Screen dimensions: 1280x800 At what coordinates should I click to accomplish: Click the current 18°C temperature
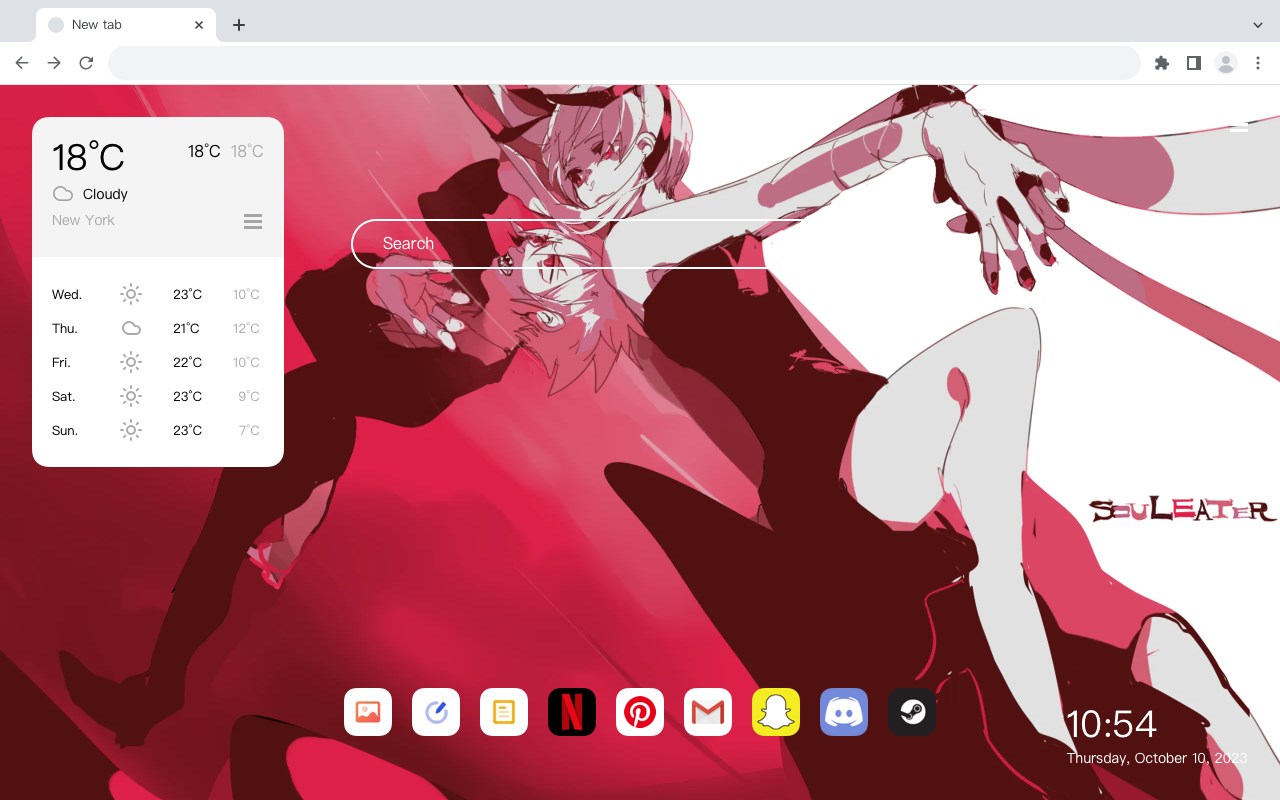tap(88, 157)
